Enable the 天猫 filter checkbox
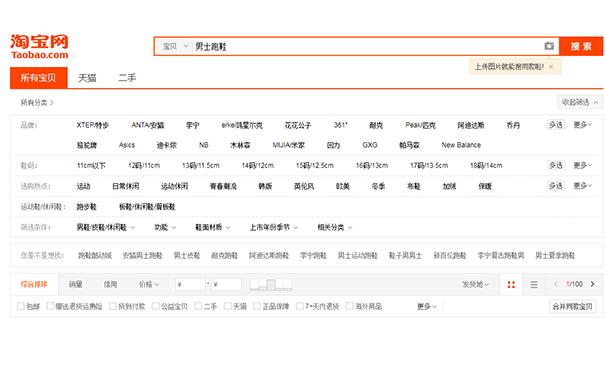Viewport: 605px width, 375px height. [228, 306]
